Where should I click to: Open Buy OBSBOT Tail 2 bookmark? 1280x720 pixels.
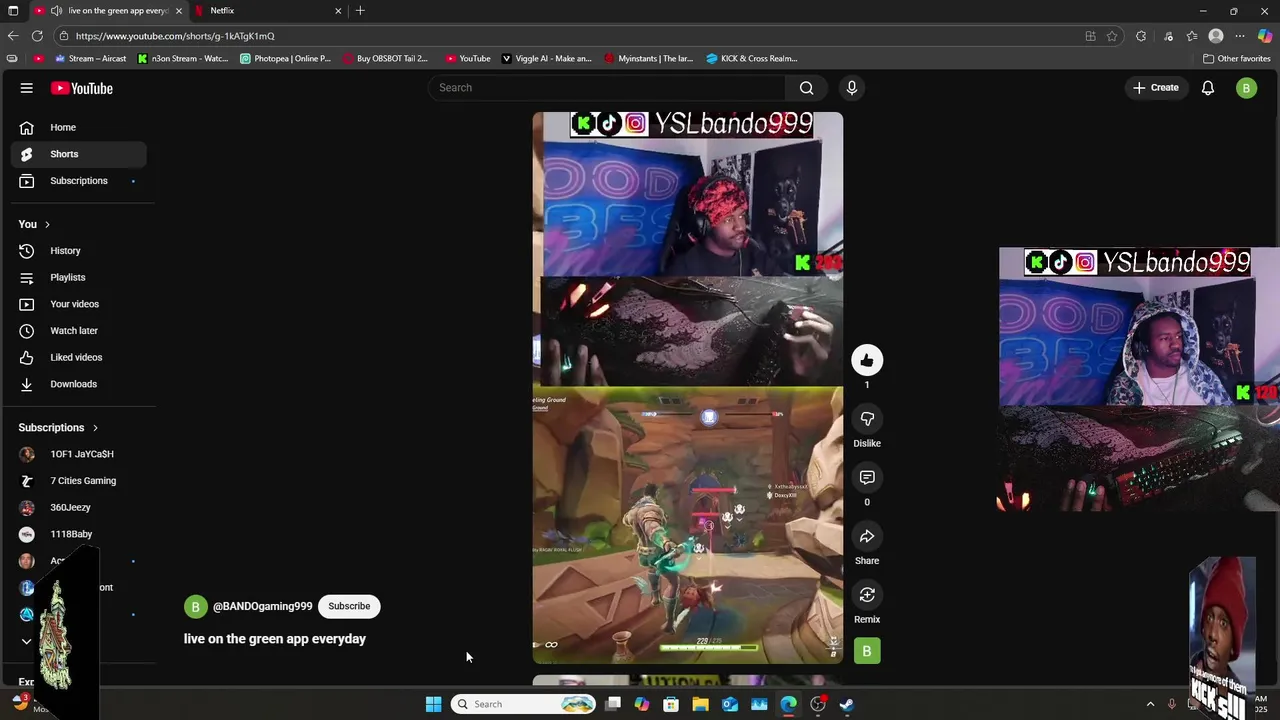pyautogui.click(x=386, y=59)
